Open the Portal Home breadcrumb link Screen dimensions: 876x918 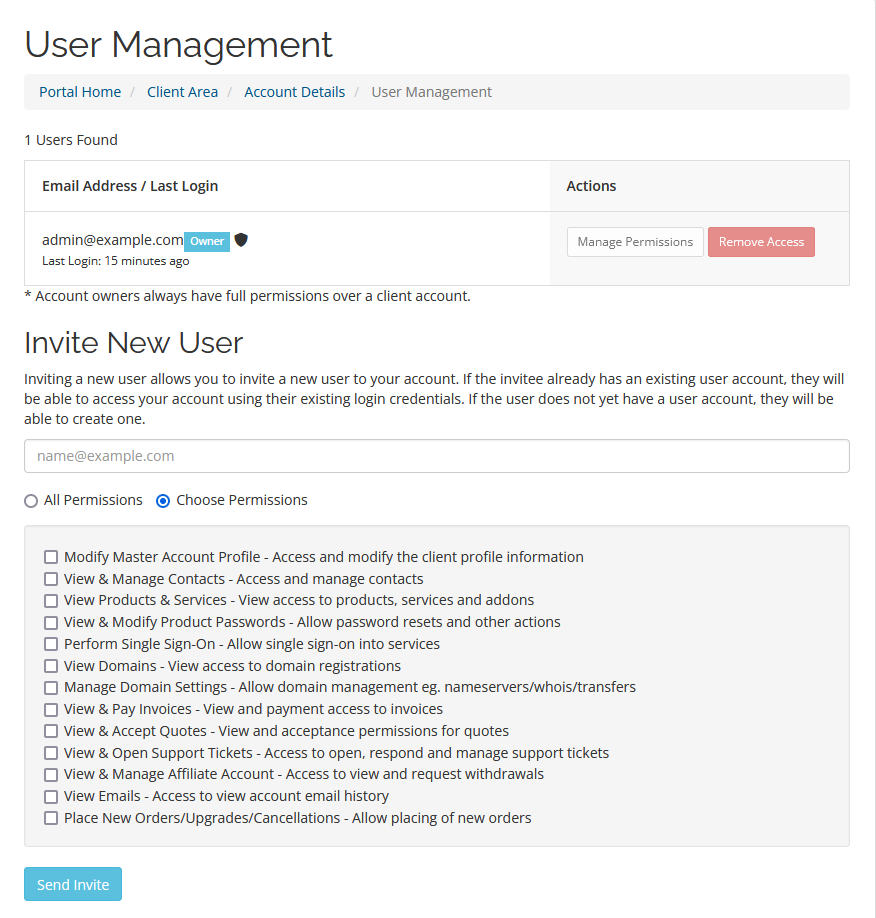(79, 91)
